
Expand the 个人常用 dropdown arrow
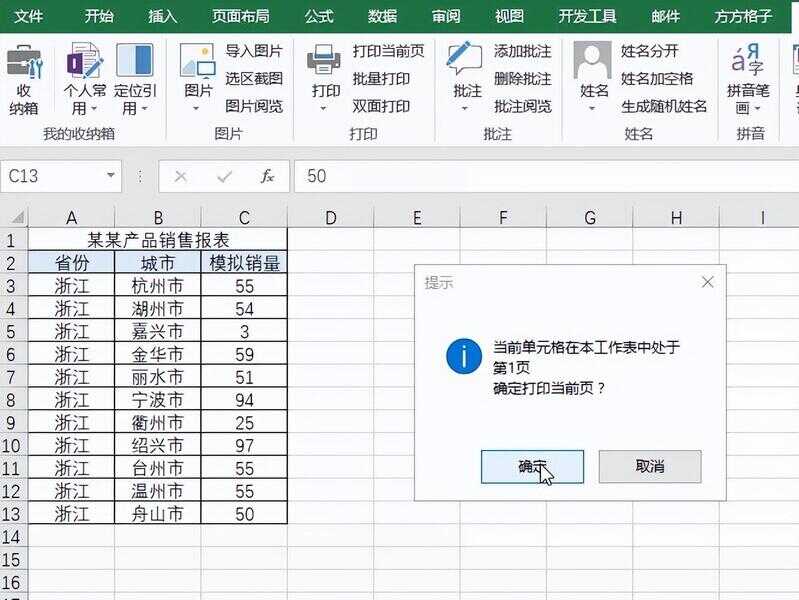pyautogui.click(x=94, y=109)
